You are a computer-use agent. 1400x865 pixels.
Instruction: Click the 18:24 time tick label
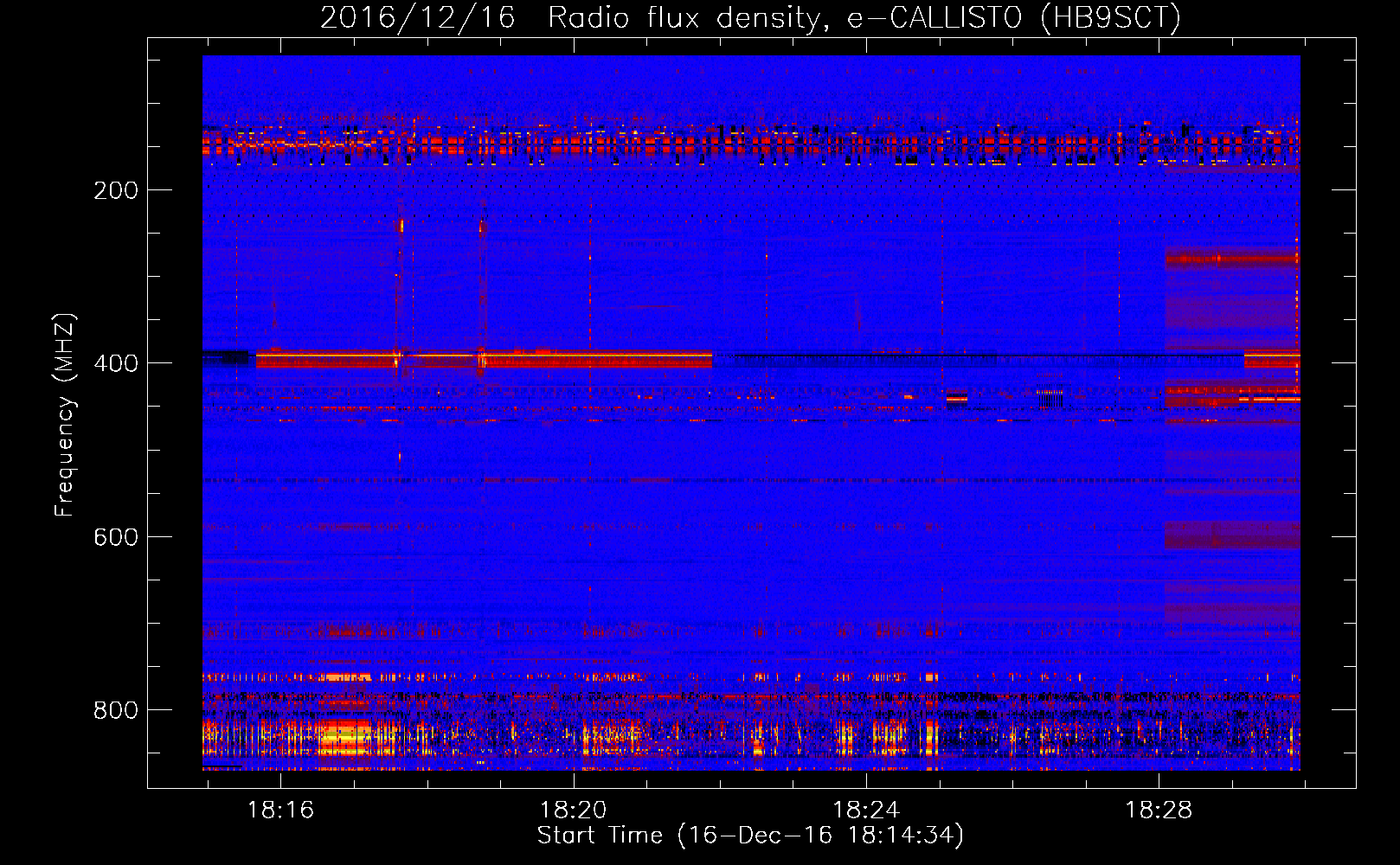point(865,811)
